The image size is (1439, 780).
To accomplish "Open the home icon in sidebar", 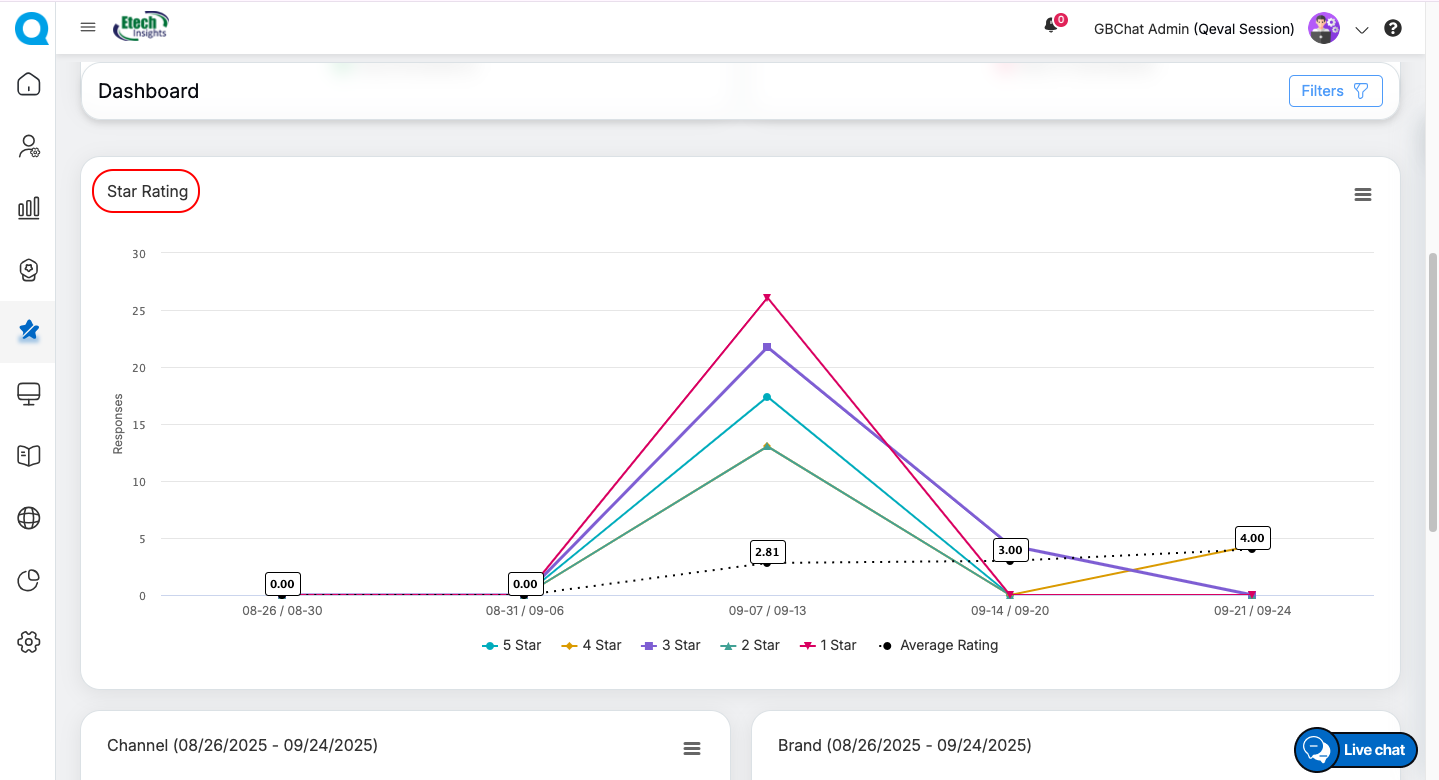I will [x=29, y=84].
